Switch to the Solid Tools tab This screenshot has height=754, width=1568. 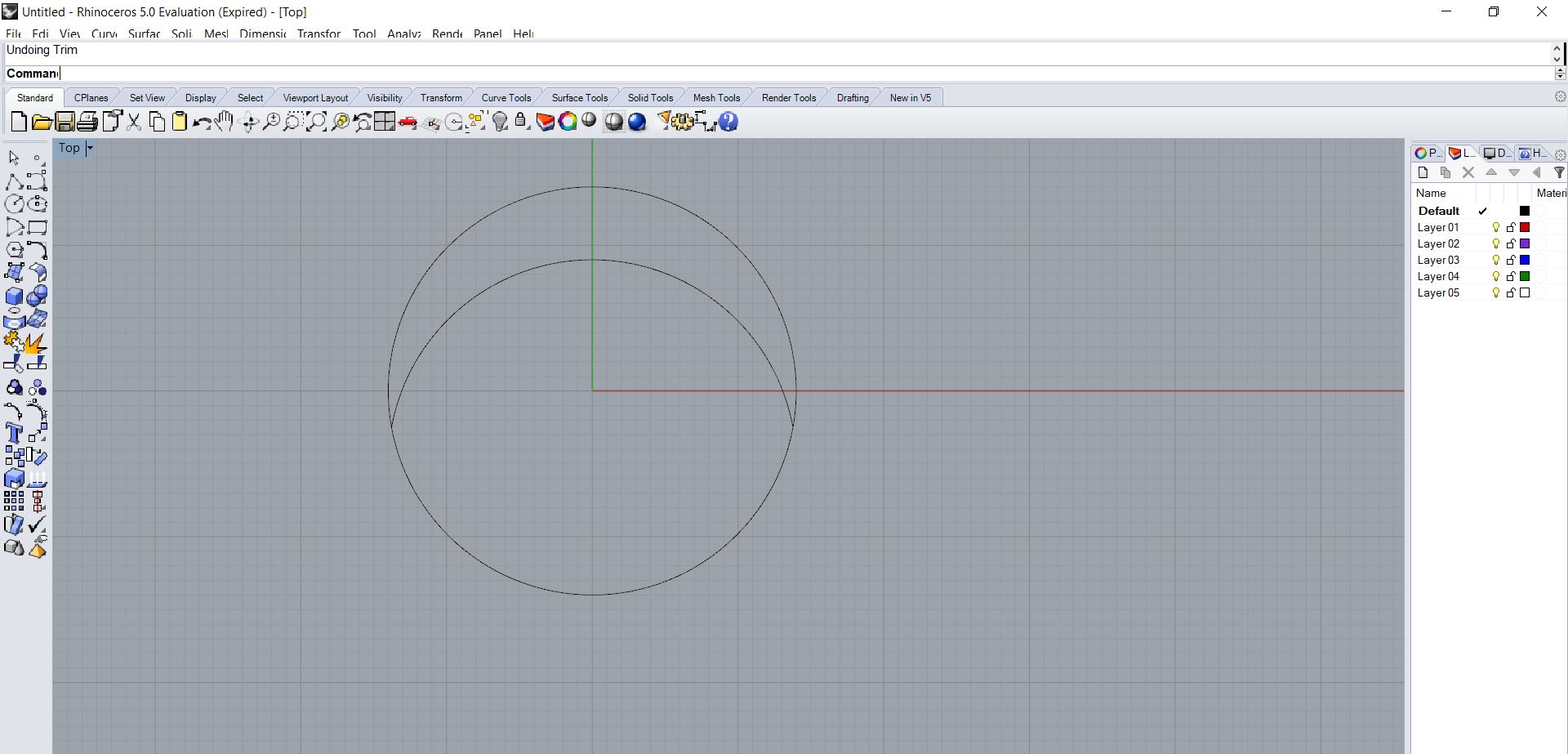[x=650, y=97]
